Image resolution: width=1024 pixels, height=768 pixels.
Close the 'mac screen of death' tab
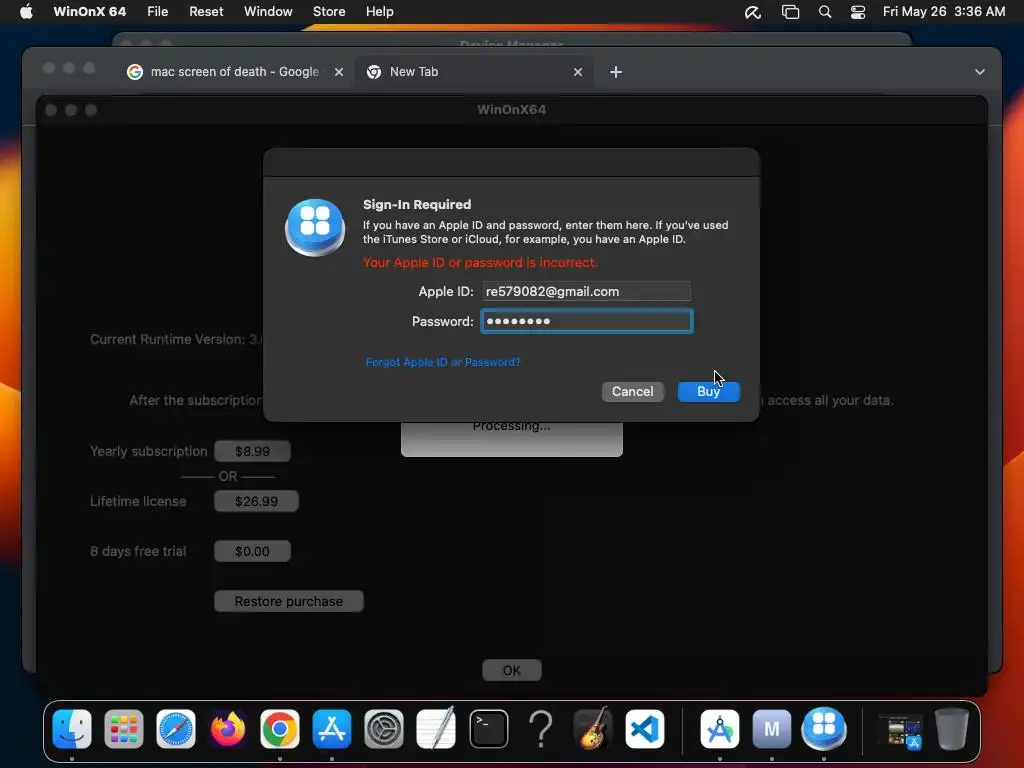click(x=339, y=72)
